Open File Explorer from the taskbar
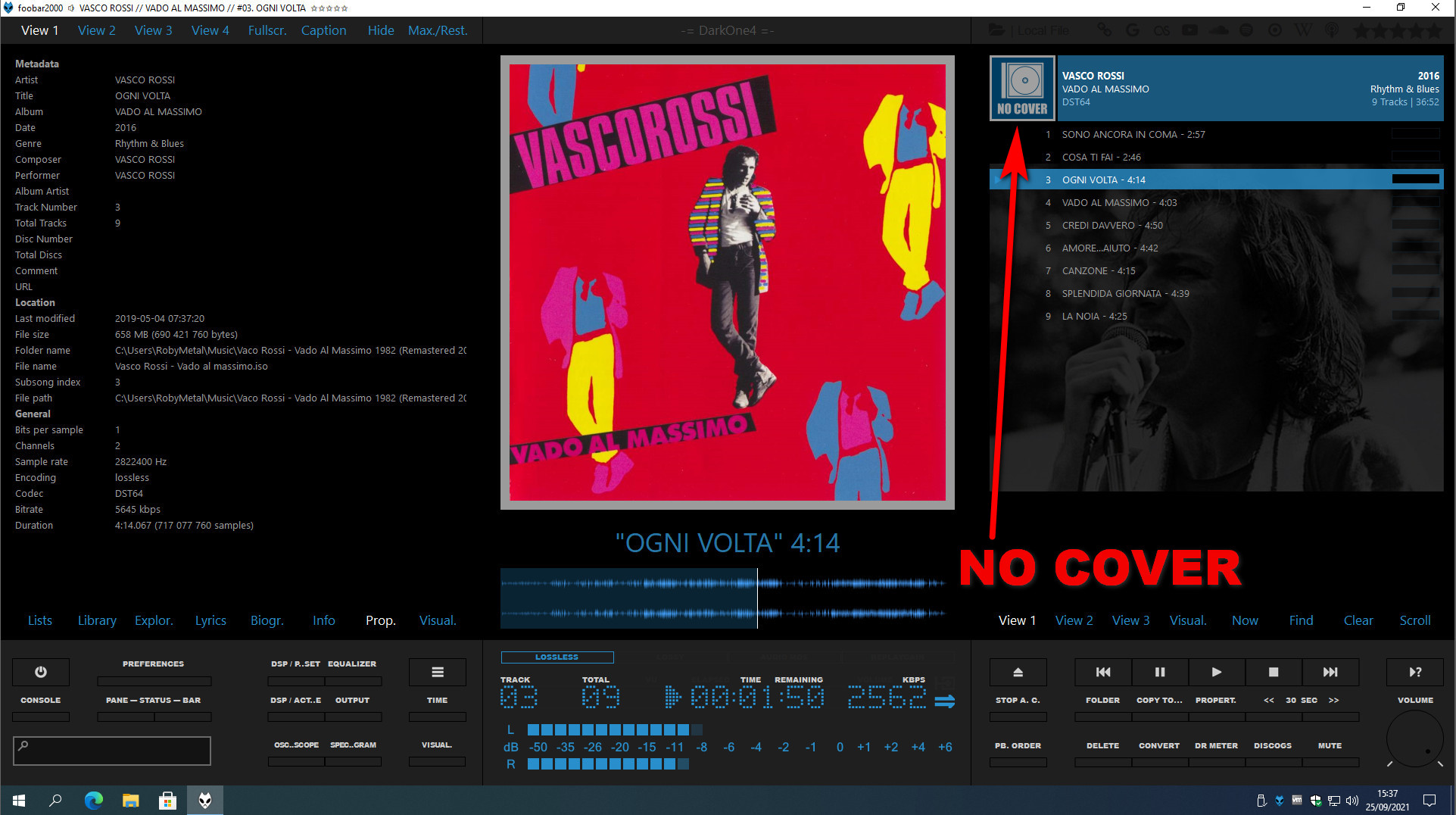The height and width of the screenshot is (815, 1456). [x=130, y=800]
